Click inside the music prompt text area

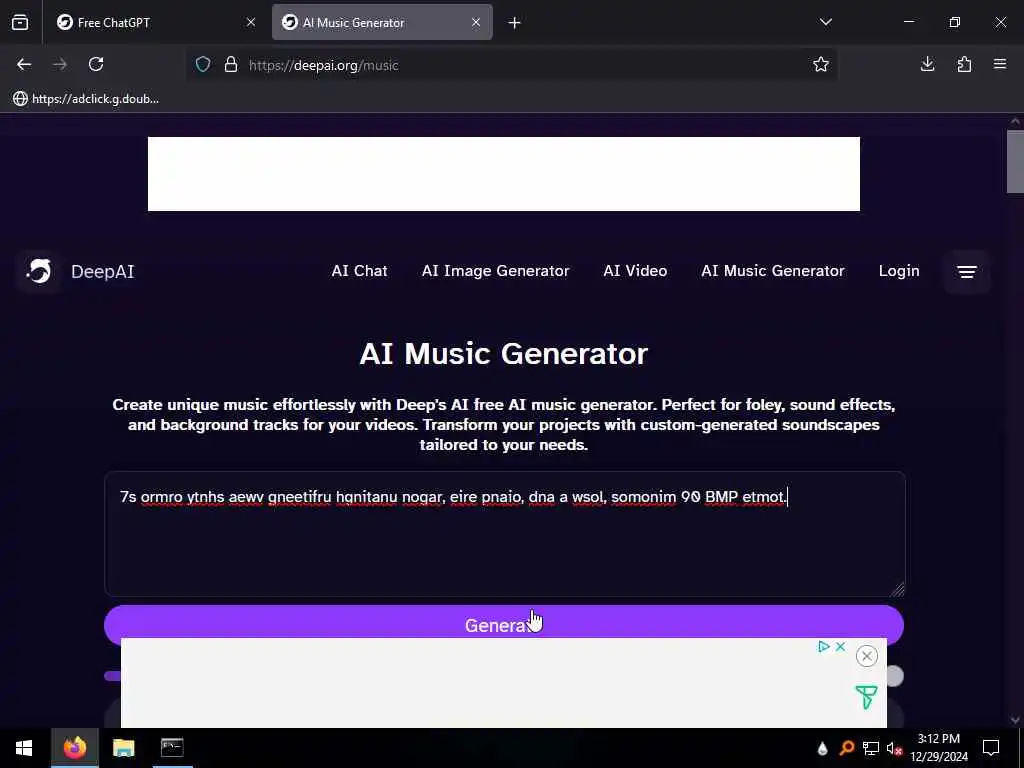(504, 534)
